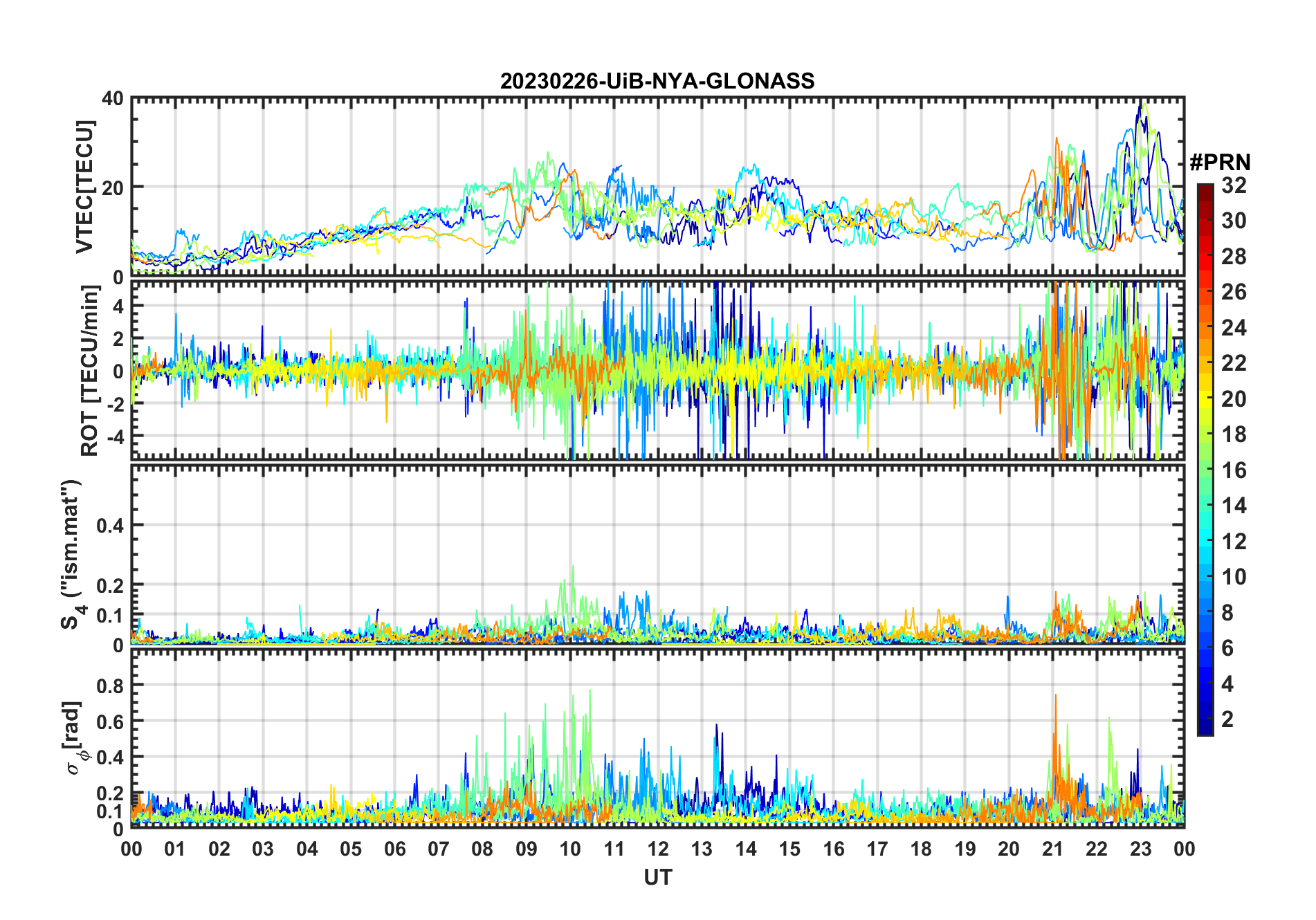Click the ROT [TECU/min] axis label

pos(90,371)
